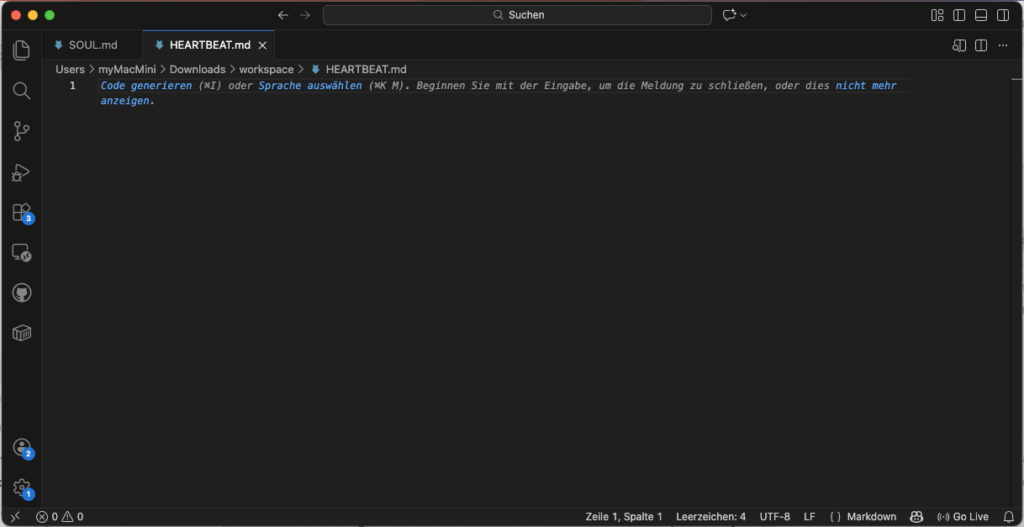Click the Suchen search field
Image resolution: width=1024 pixels, height=527 pixels.
[517, 15]
